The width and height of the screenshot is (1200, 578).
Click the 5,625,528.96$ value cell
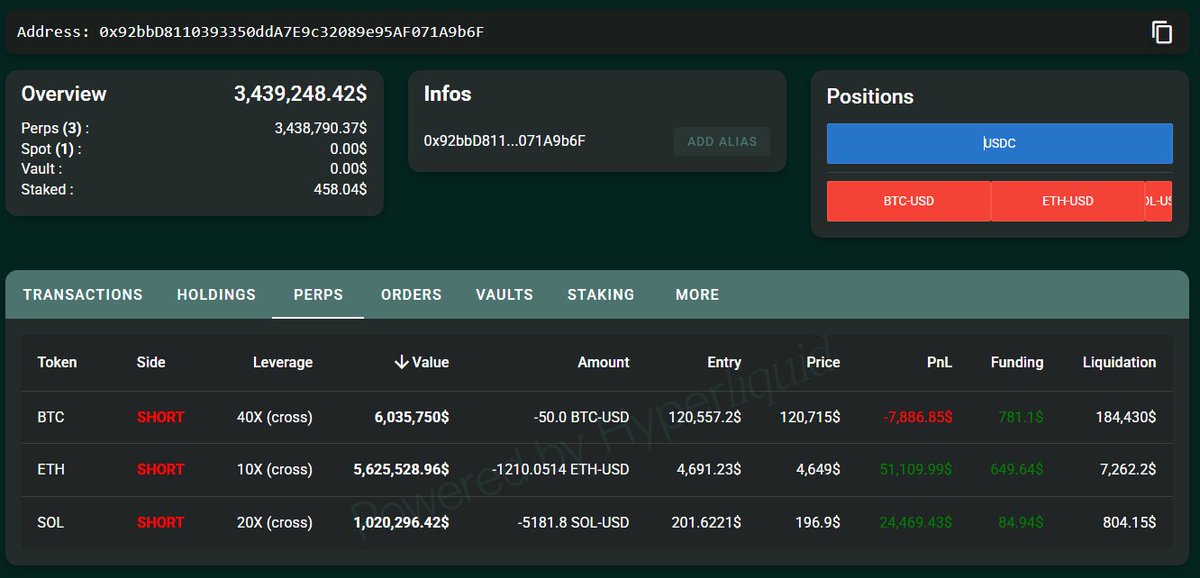pyautogui.click(x=401, y=469)
